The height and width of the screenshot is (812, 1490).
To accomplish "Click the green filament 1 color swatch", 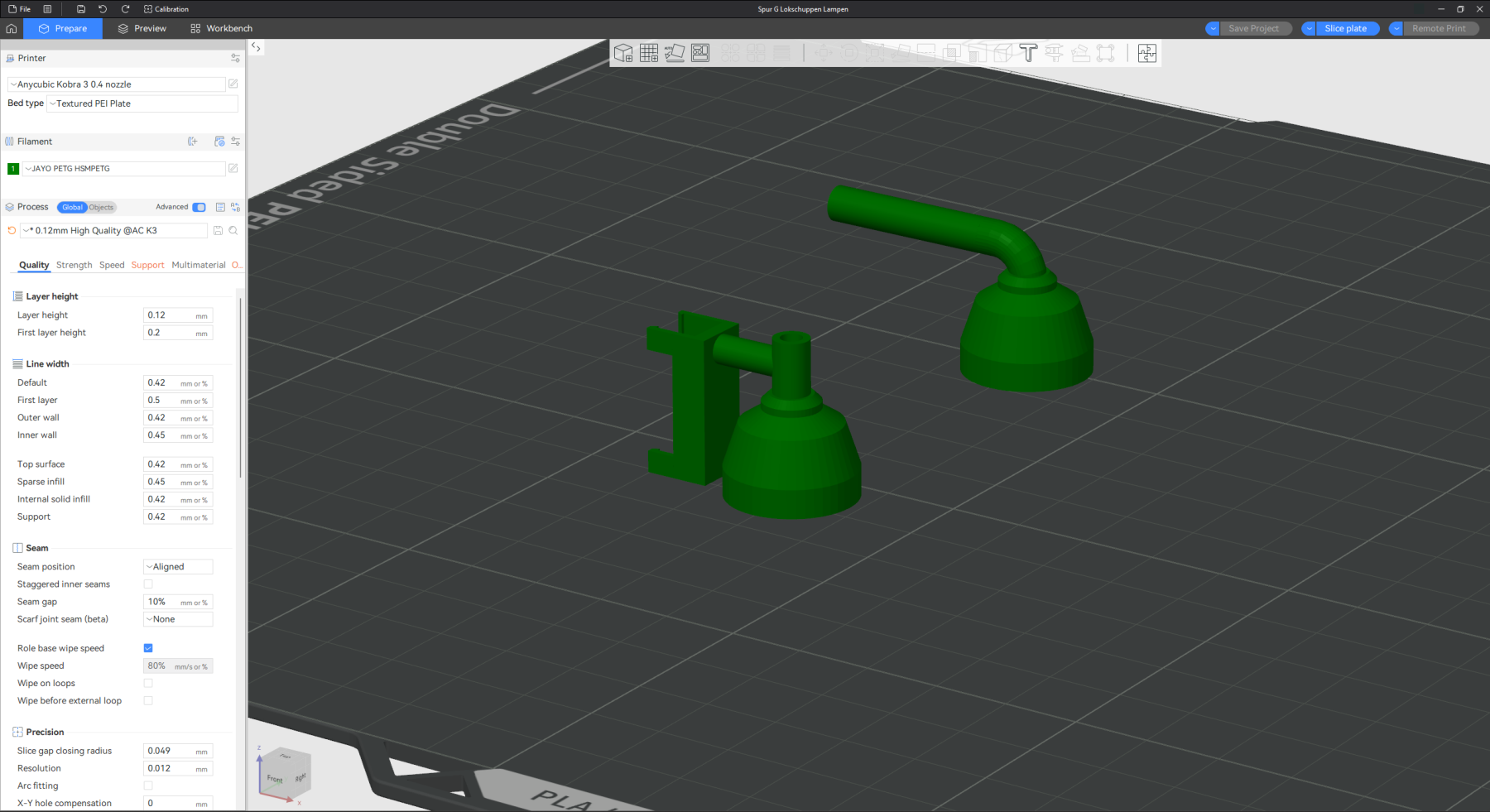I will 13,169.
